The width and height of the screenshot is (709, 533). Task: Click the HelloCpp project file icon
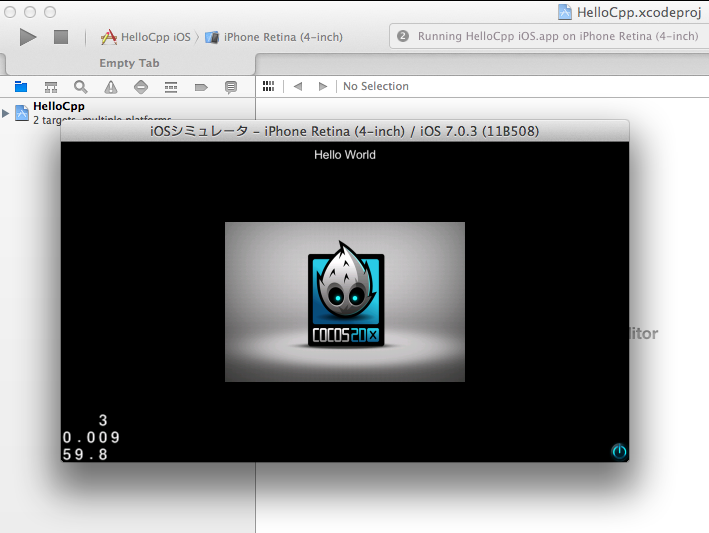pyautogui.click(x=22, y=113)
